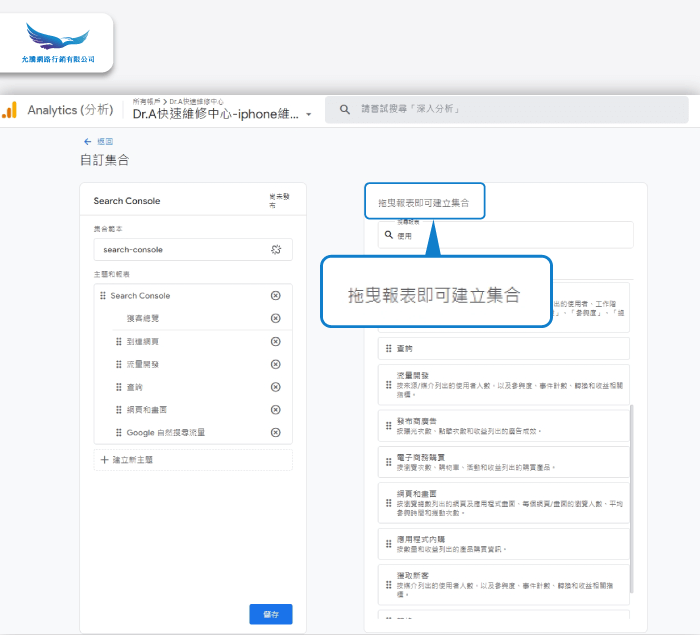Click remove icon beside 流量開發 in left panel
The image size is (700, 635).
point(276,364)
